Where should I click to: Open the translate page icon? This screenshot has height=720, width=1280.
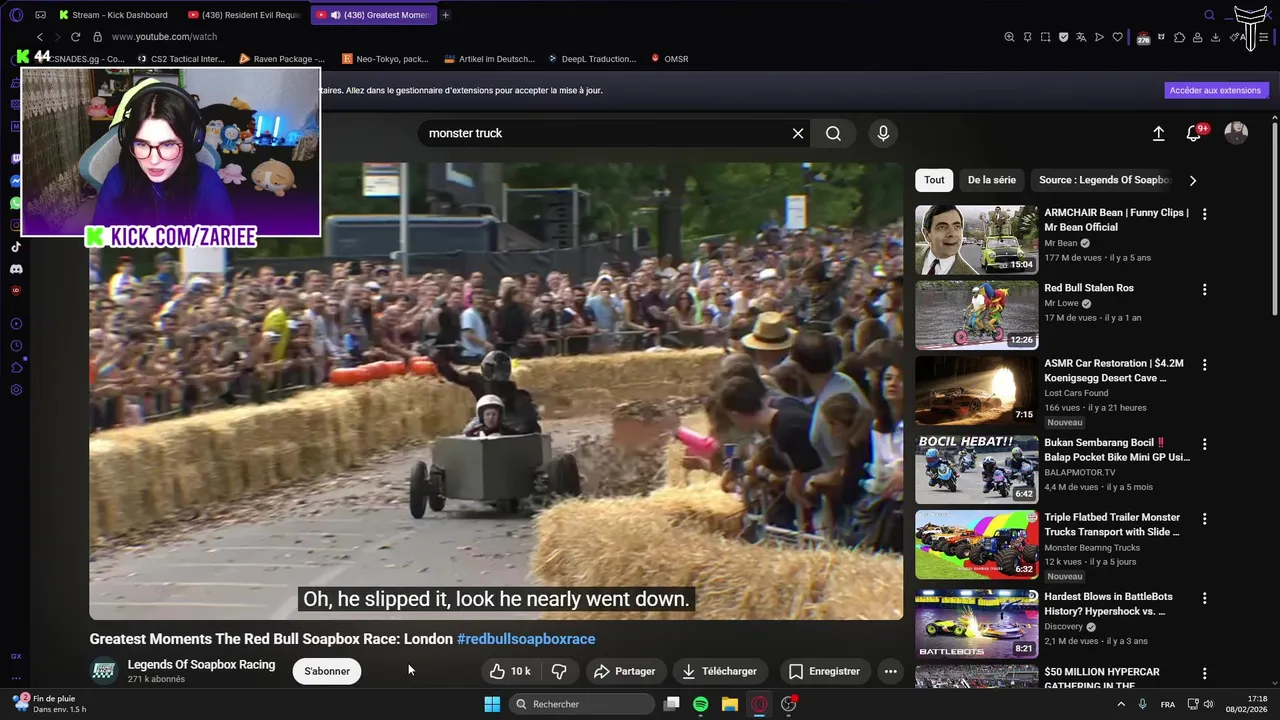(1081, 37)
